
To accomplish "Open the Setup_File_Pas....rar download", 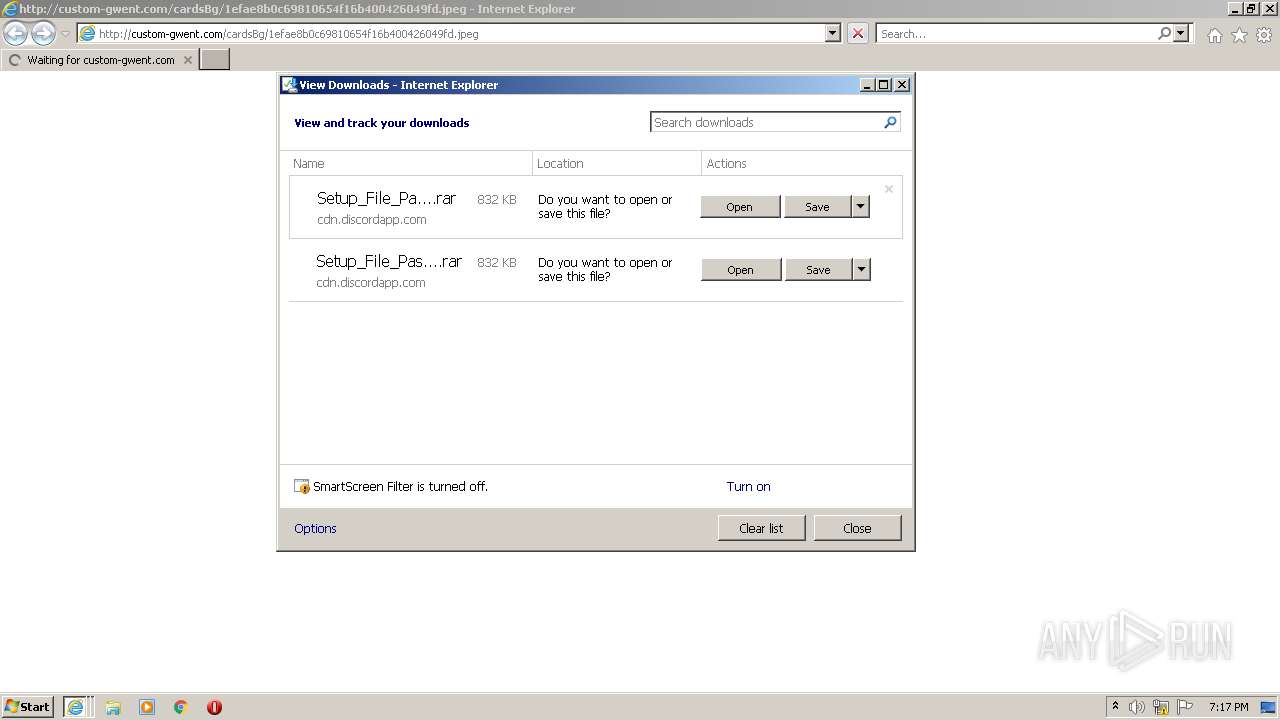I will point(741,270).
